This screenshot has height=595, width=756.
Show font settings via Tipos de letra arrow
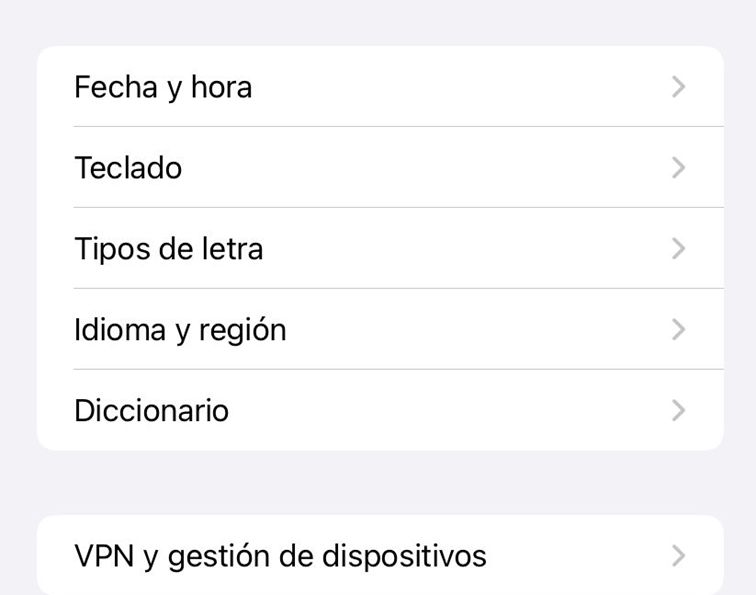pyautogui.click(x=679, y=249)
